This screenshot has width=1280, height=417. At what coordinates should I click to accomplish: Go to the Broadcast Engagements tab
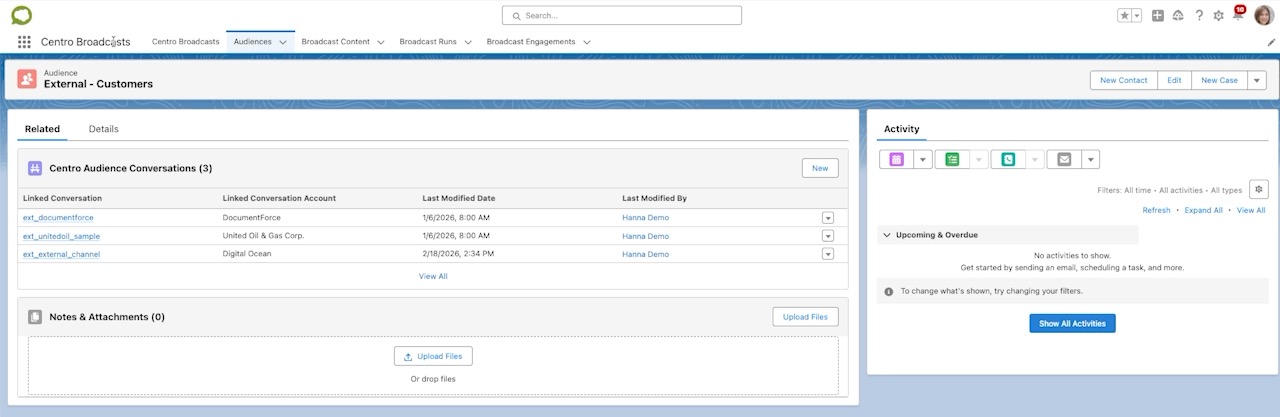pos(531,42)
